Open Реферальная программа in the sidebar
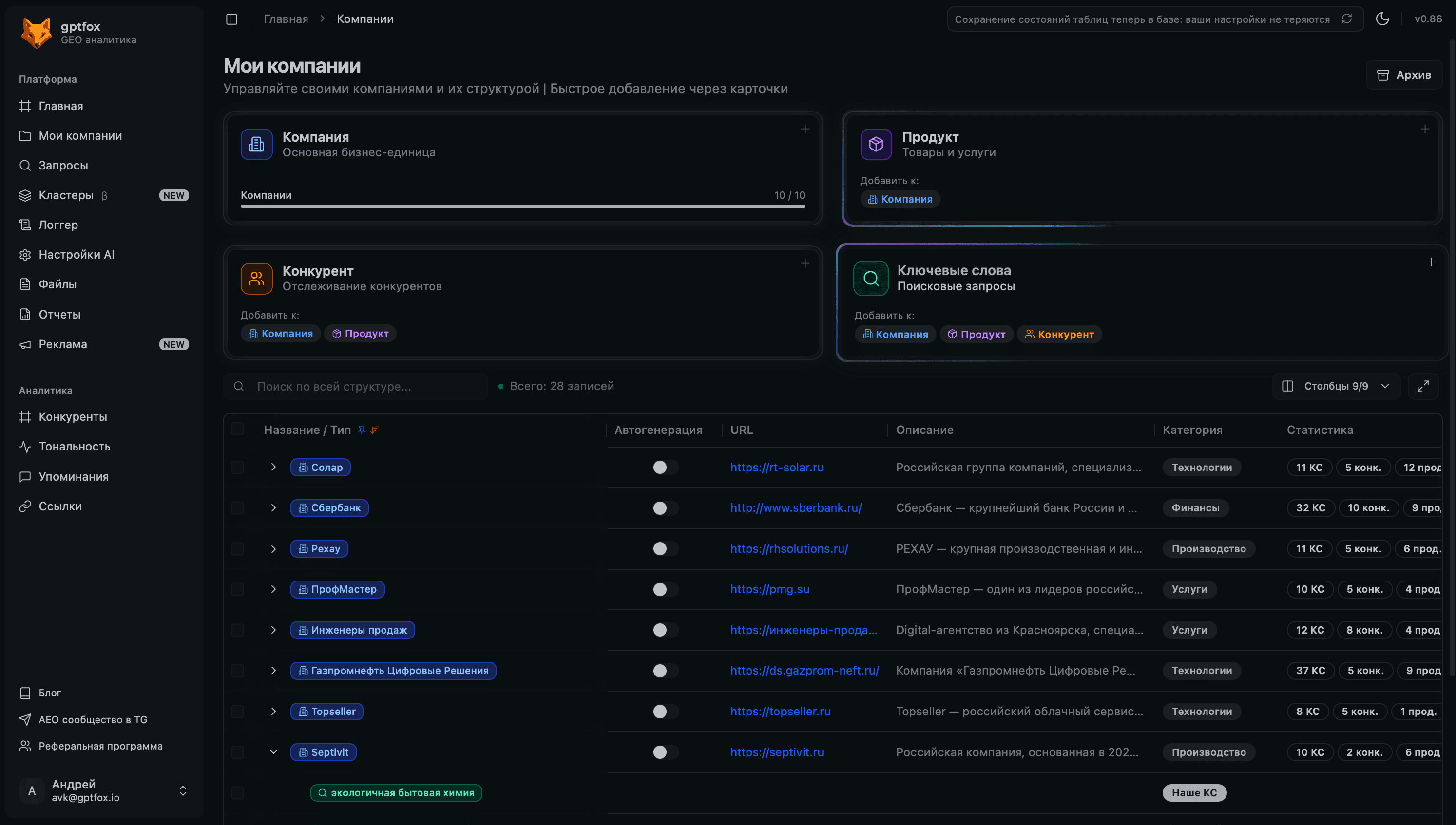This screenshot has width=1456, height=825. click(x=101, y=746)
